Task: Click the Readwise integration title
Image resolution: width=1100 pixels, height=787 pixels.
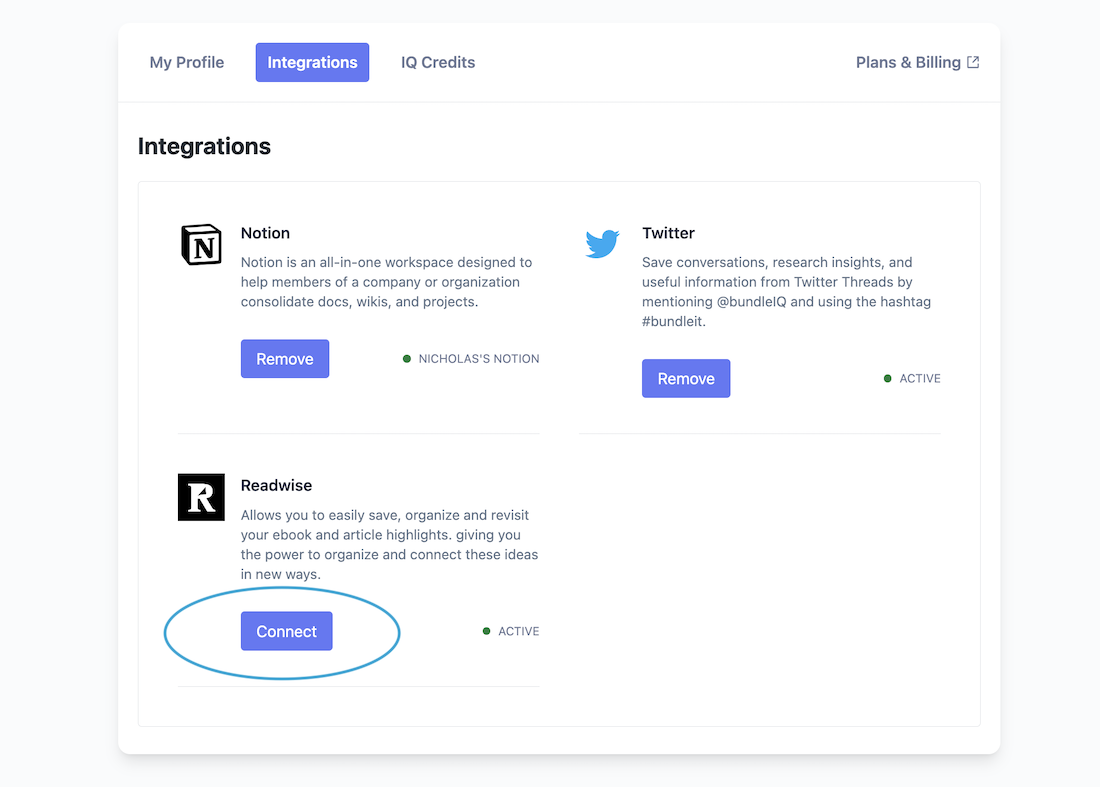Action: click(276, 485)
